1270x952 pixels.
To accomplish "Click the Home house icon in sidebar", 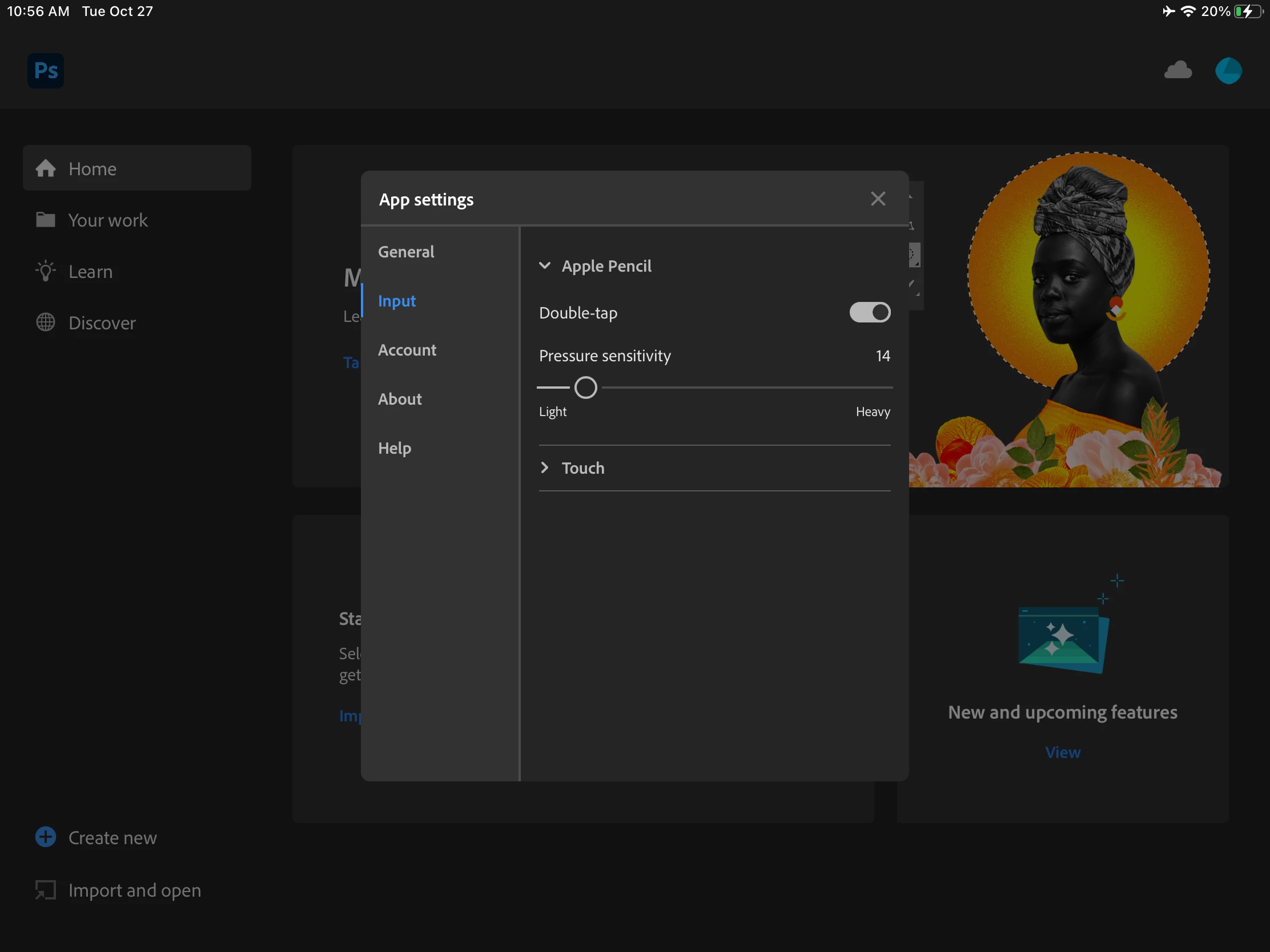I will tap(46, 169).
